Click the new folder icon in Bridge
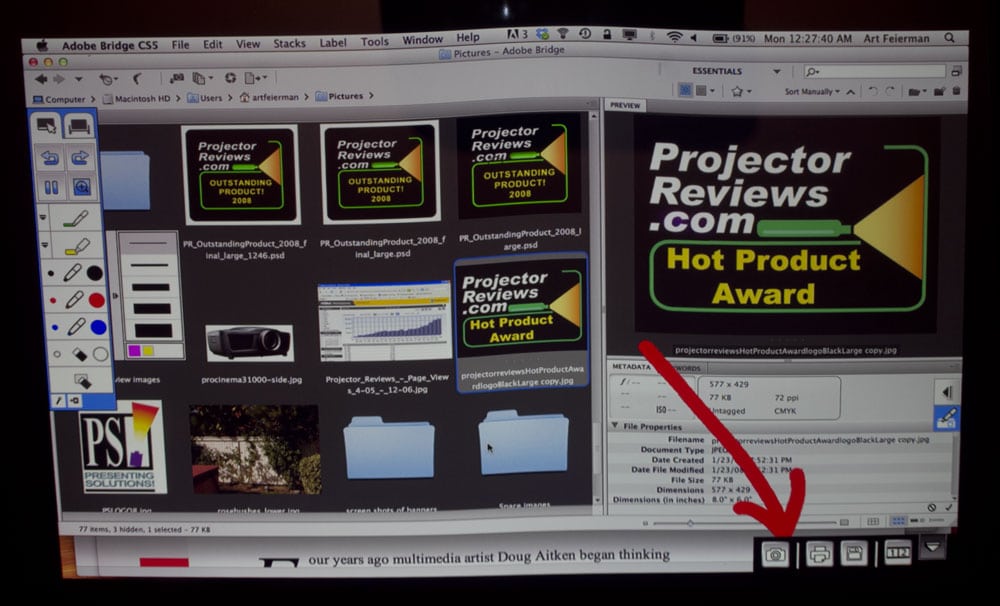Screen dimensions: 1000x606 (x=939, y=92)
